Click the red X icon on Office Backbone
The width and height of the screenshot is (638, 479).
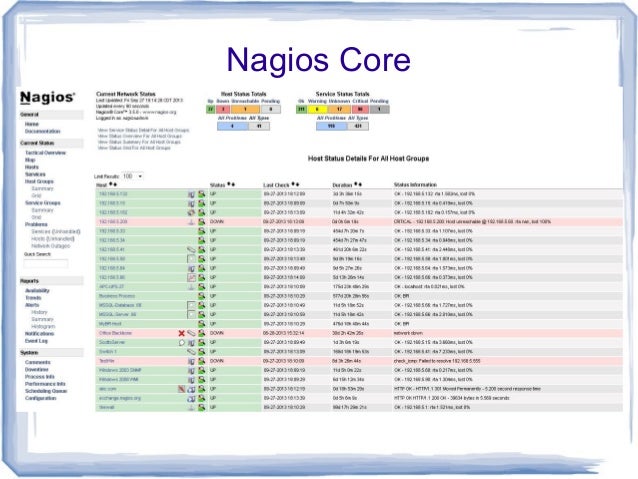coord(181,333)
